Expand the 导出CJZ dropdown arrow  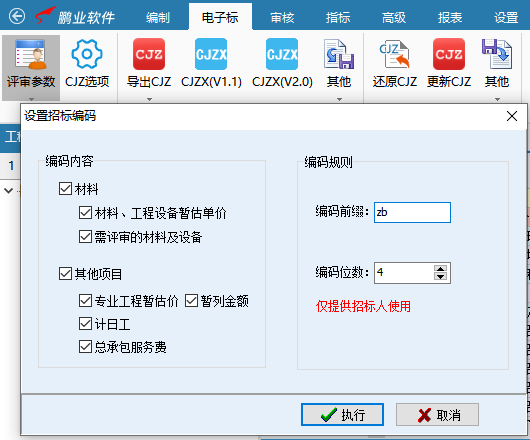click(149, 99)
